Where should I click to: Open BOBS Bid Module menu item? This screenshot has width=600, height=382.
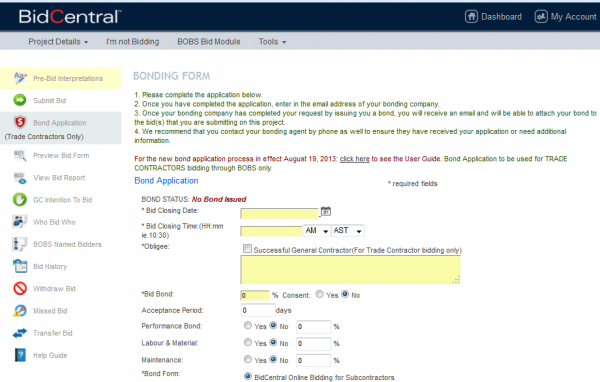pos(209,41)
